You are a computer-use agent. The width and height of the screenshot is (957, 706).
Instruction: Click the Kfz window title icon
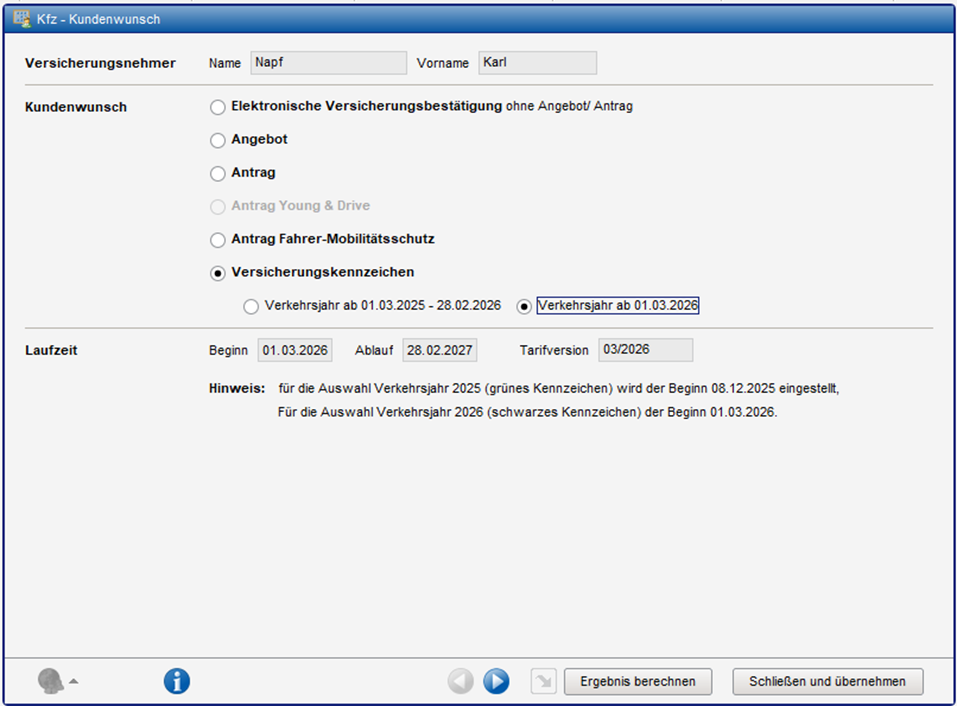tap(20, 19)
